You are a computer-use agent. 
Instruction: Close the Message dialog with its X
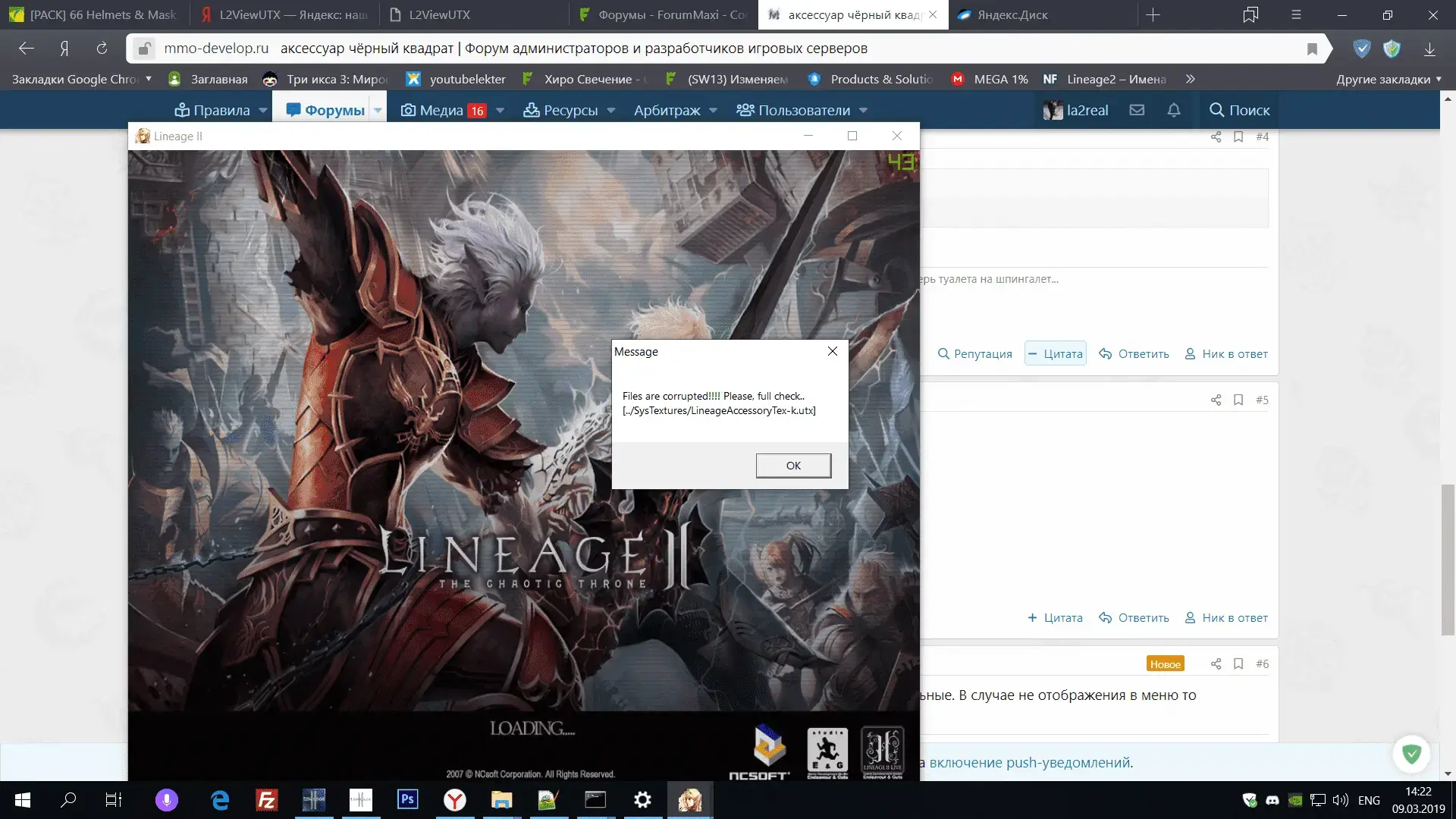(833, 351)
